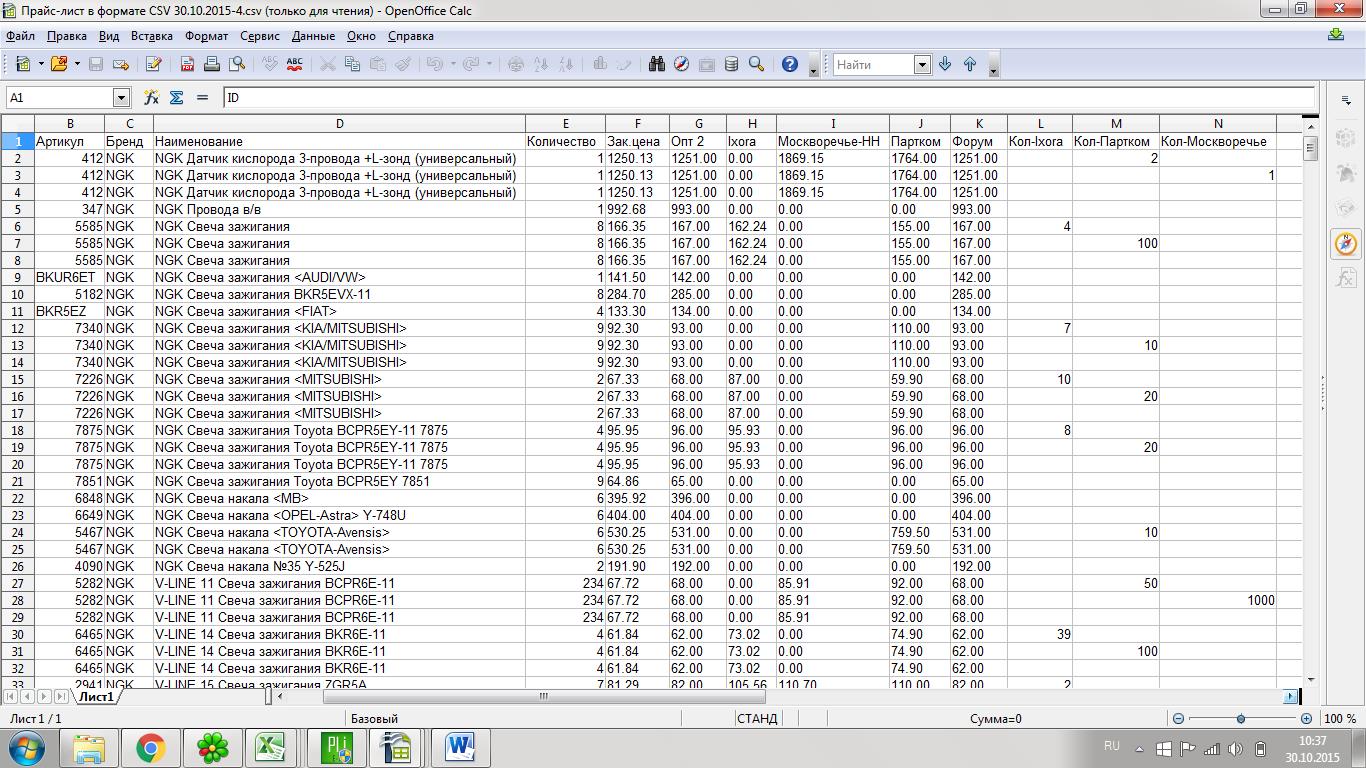The image size is (1366, 768).
Task: Click the Zoom magnifier toolbar icon
Action: (757, 64)
